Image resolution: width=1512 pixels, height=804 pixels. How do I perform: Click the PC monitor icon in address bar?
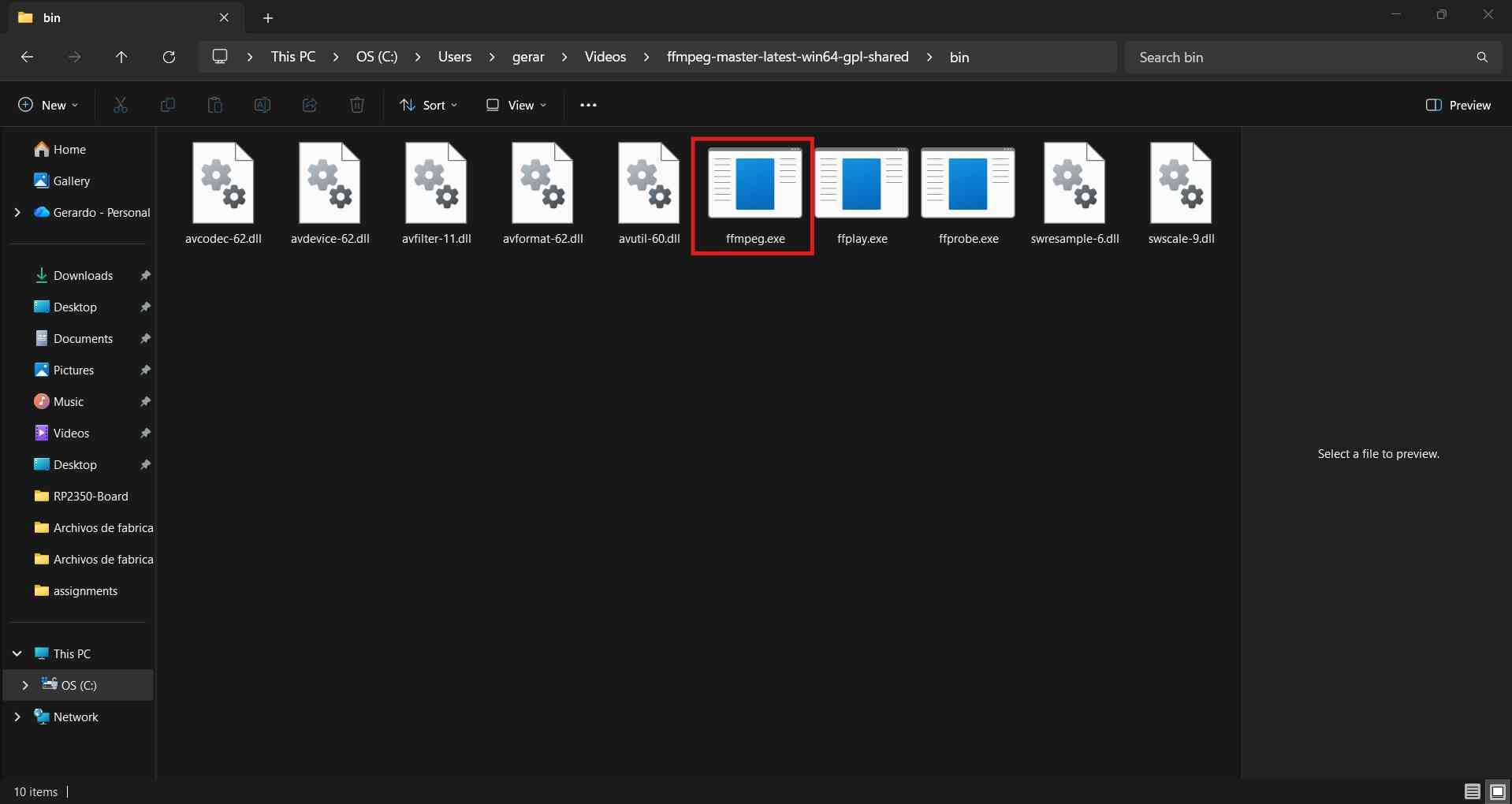(x=220, y=57)
